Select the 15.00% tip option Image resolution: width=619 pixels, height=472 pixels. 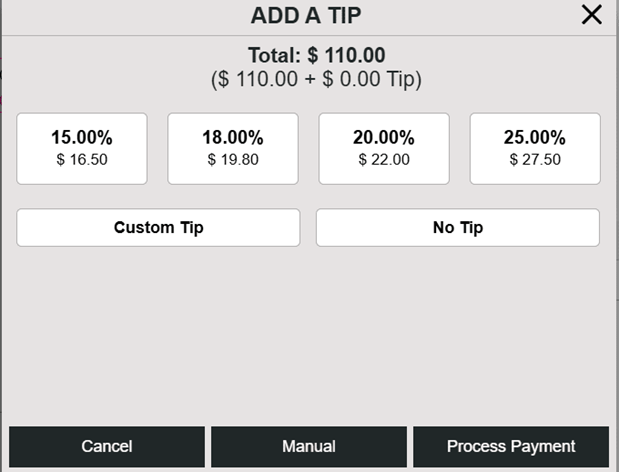(82, 148)
